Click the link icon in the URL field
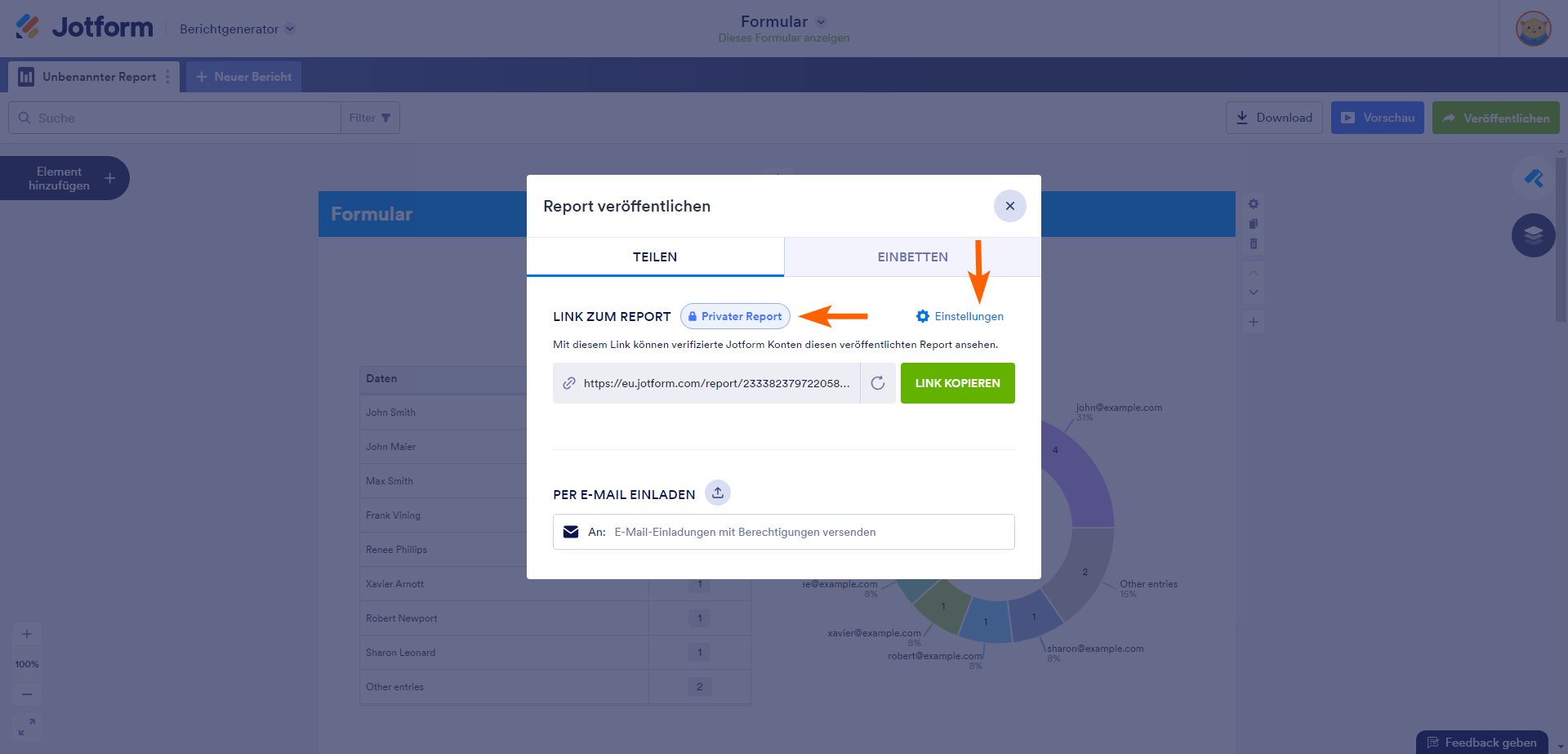1568x754 pixels. 569,383
